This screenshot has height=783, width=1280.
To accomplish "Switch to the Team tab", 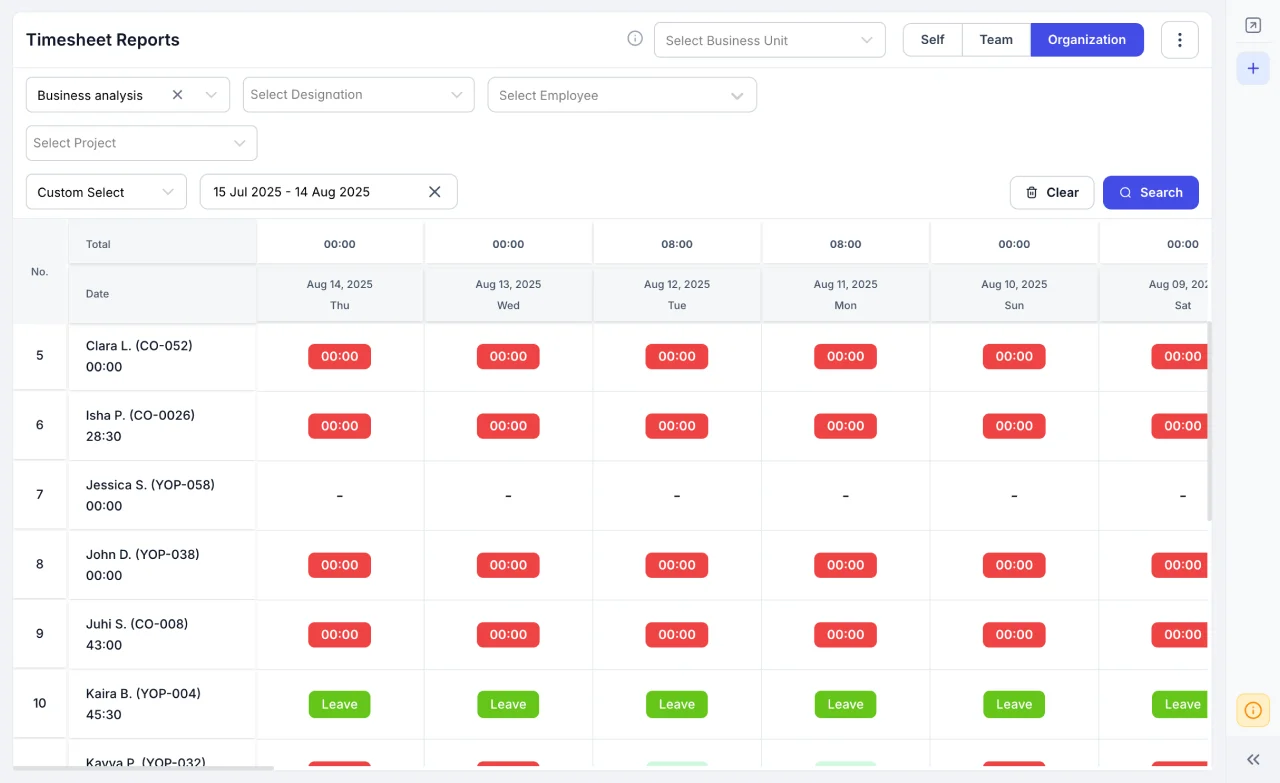I will click(x=996, y=40).
